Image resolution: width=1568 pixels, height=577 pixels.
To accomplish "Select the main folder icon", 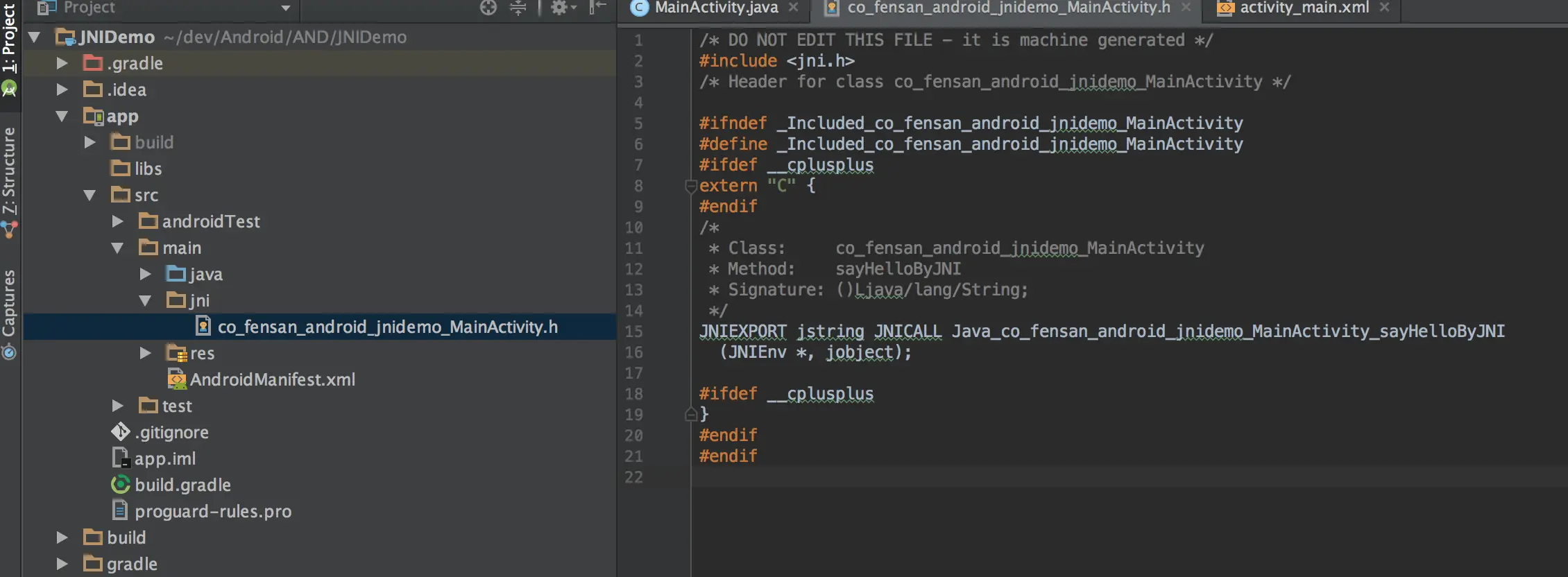I will click(x=148, y=248).
